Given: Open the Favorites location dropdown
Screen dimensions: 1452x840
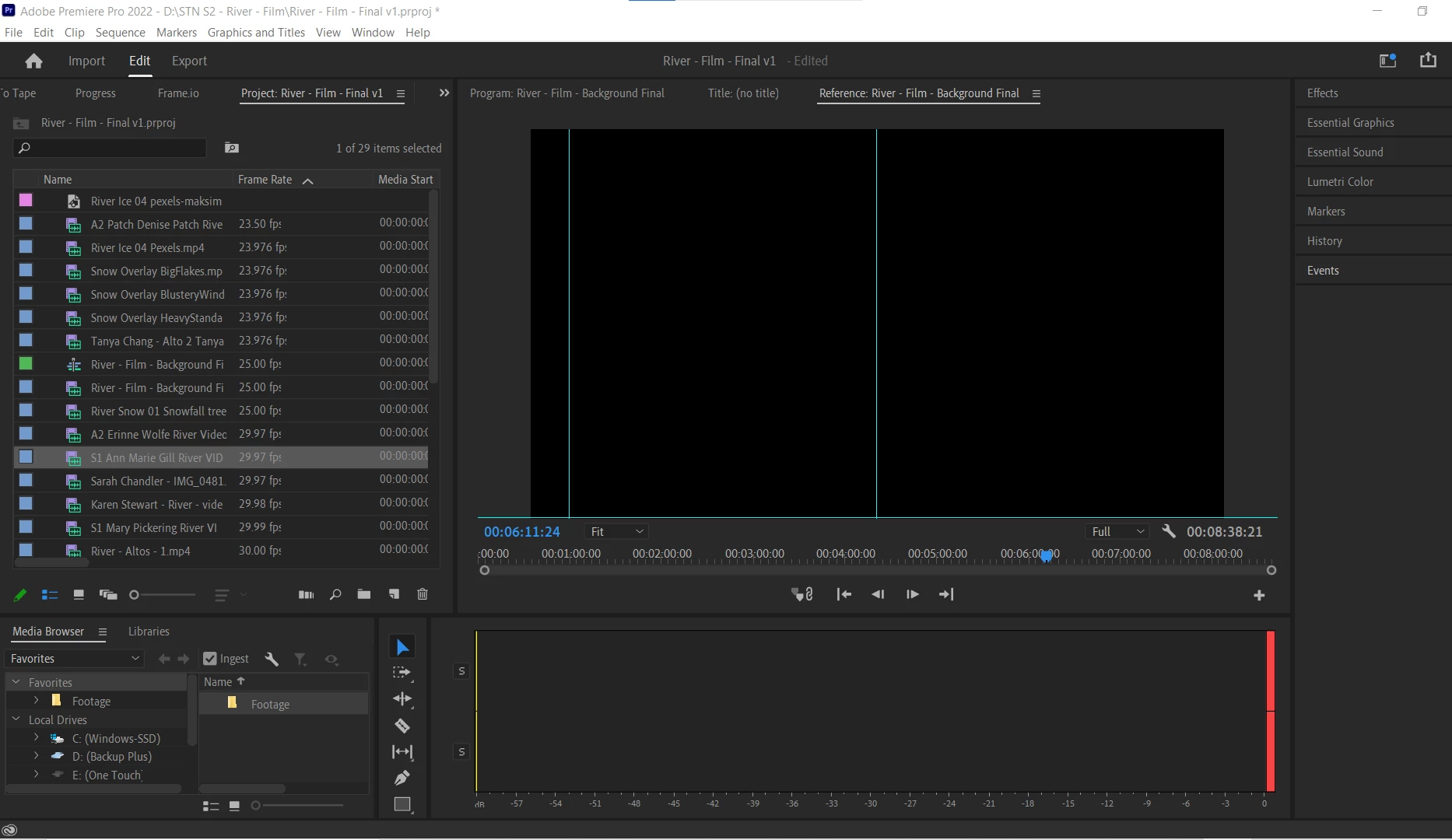Looking at the screenshot, I should 75,659.
